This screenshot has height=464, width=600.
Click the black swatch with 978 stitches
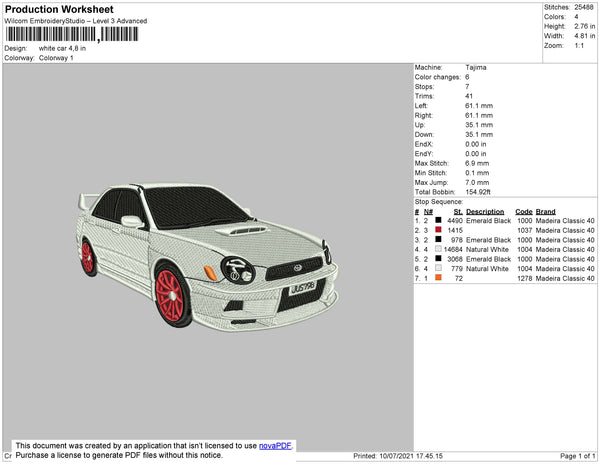tap(438, 240)
